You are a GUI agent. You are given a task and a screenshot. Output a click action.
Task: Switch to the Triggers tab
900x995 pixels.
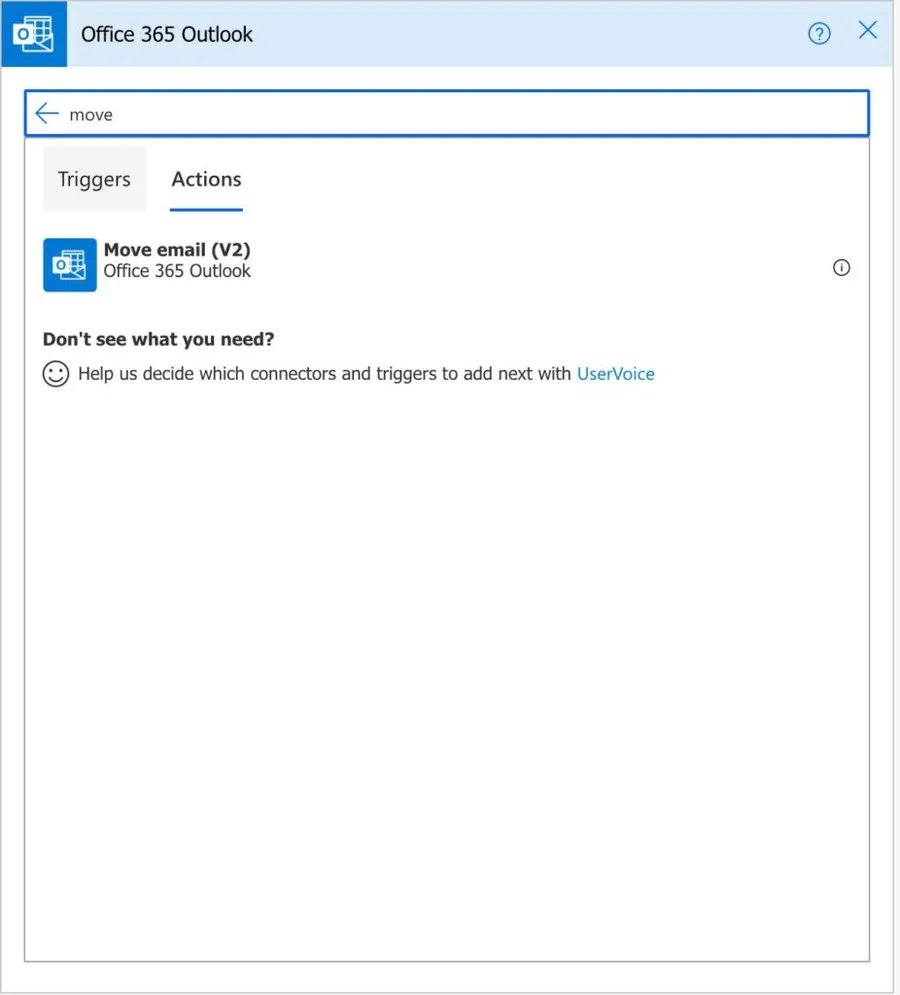point(94,179)
